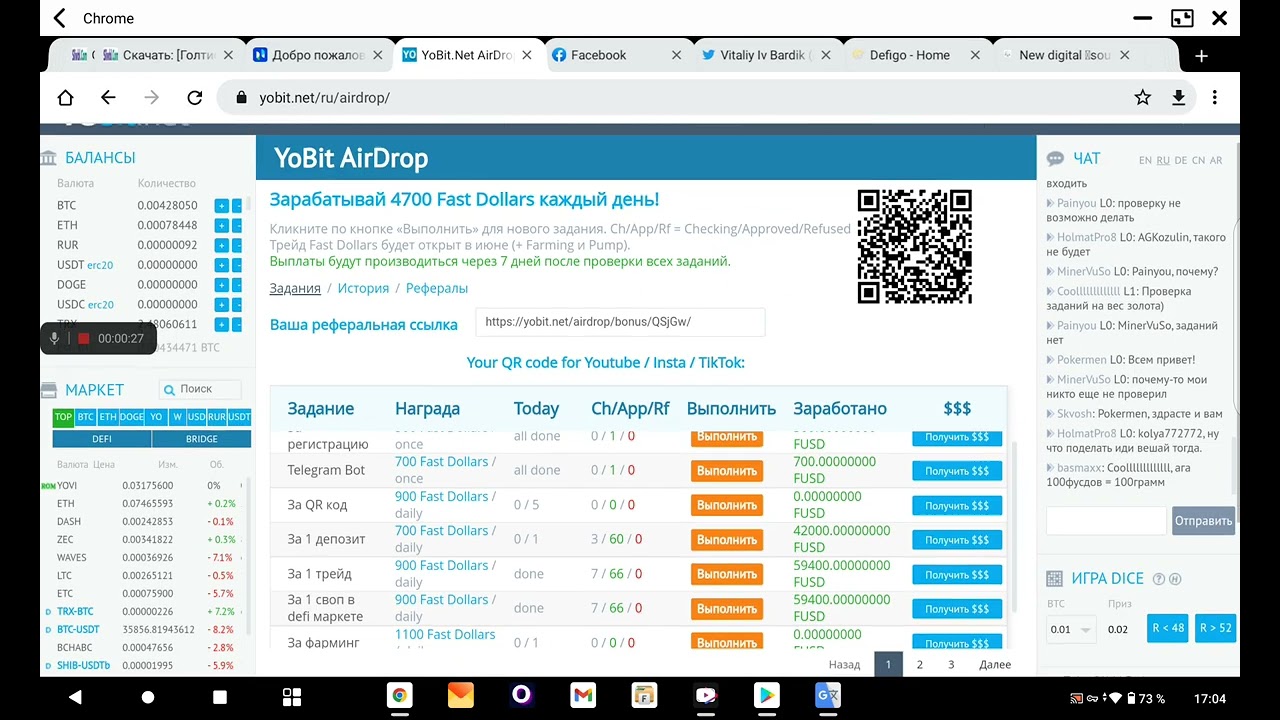Click the plus deposit button for ETH

(x=221, y=226)
